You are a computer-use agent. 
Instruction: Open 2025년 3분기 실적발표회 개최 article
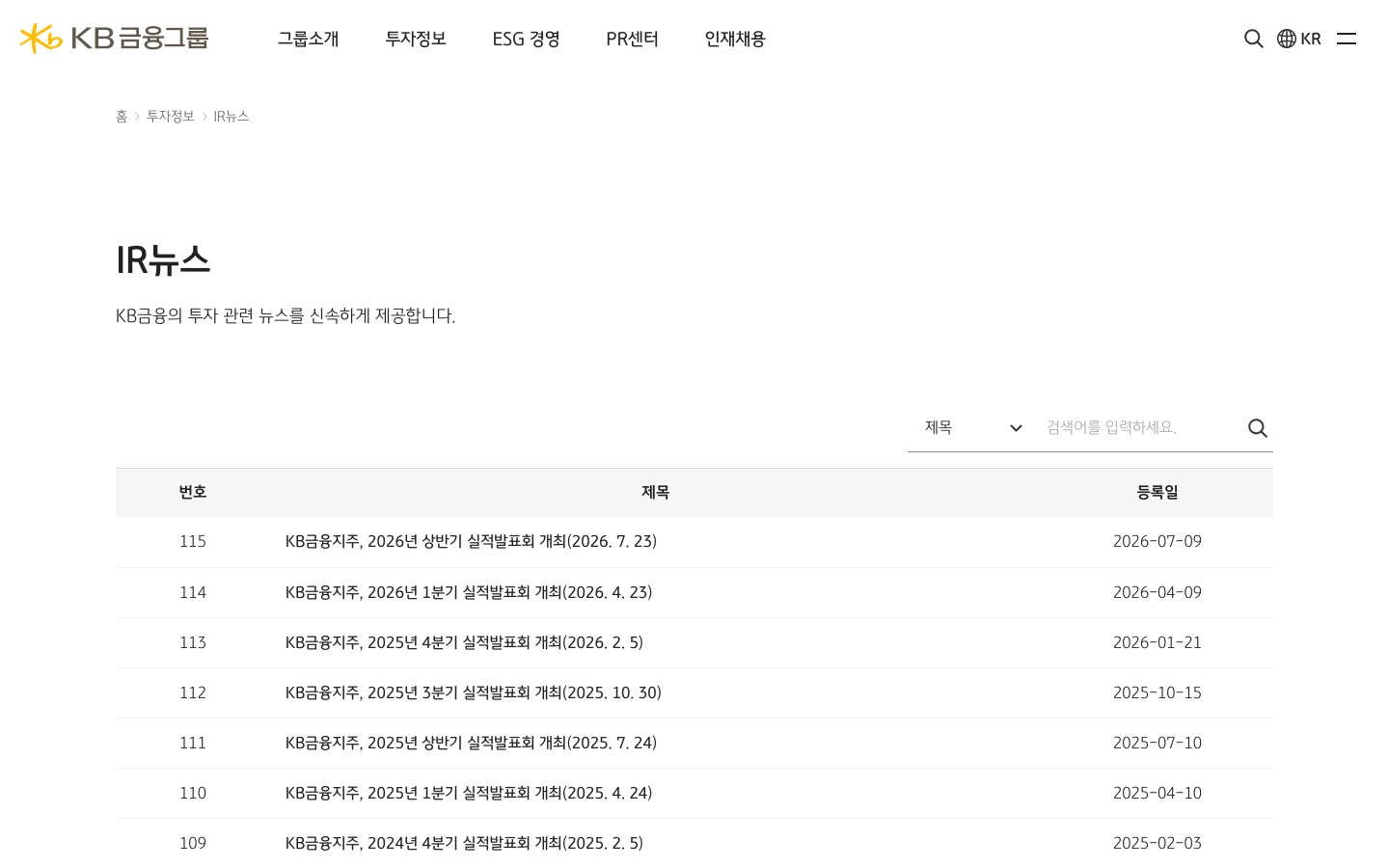(x=474, y=692)
